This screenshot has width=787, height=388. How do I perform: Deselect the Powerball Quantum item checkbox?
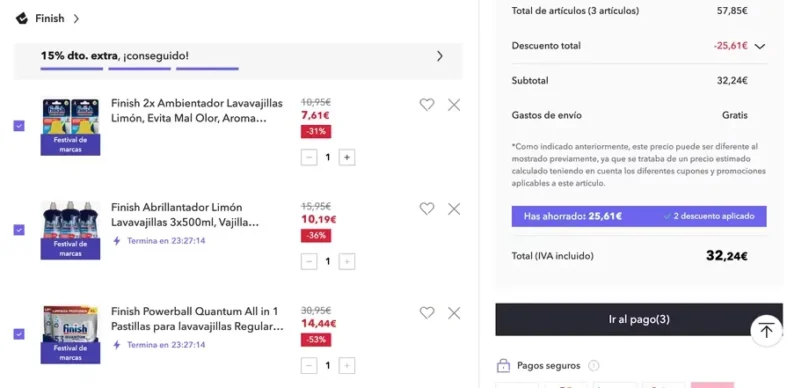click(x=19, y=334)
